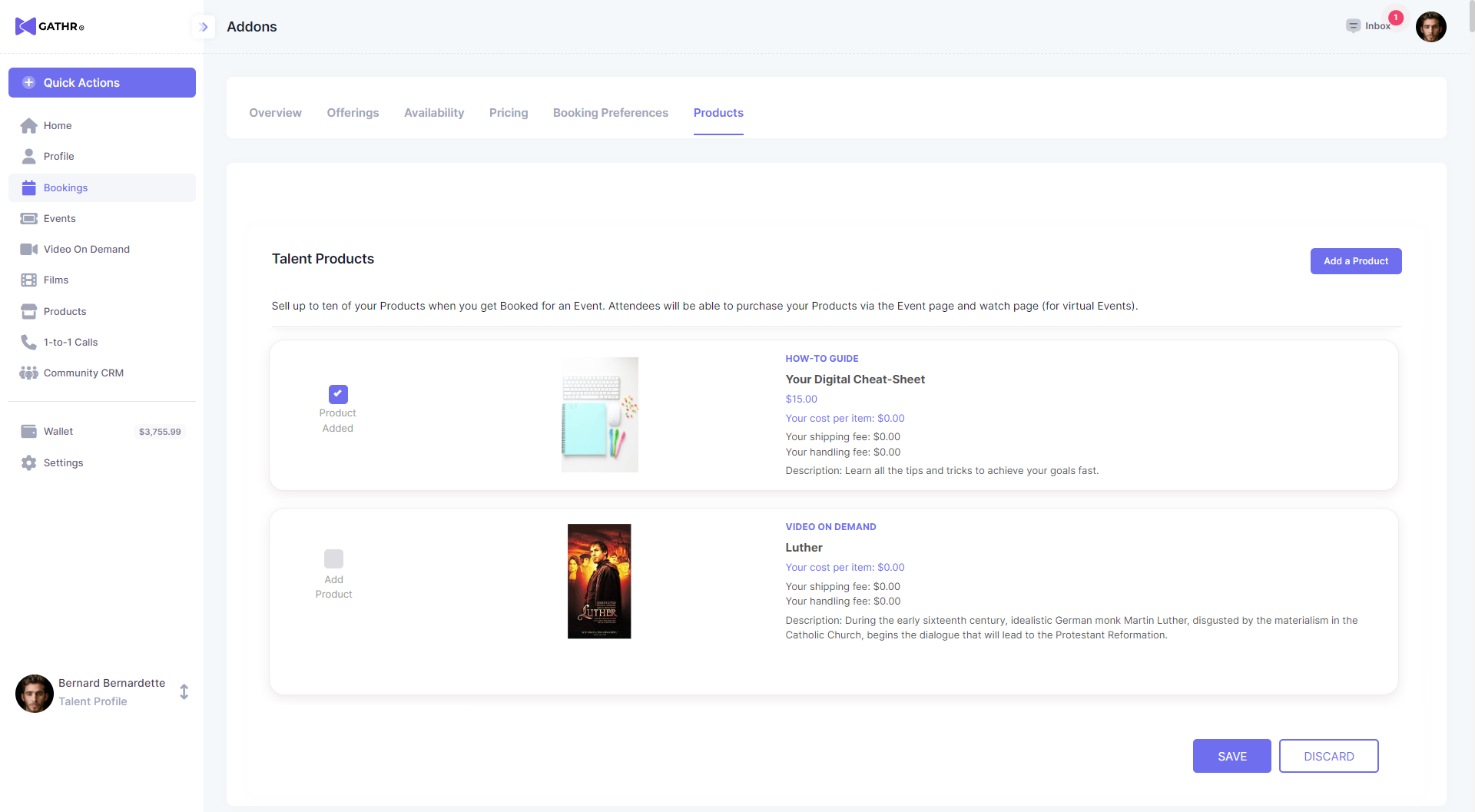Uncheck the Product Added checkbox
The height and width of the screenshot is (812, 1475).
pos(338,394)
